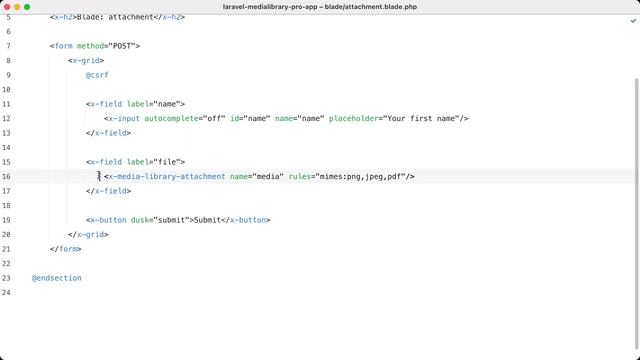Click the @csrf directive

pyautogui.click(x=97, y=75)
